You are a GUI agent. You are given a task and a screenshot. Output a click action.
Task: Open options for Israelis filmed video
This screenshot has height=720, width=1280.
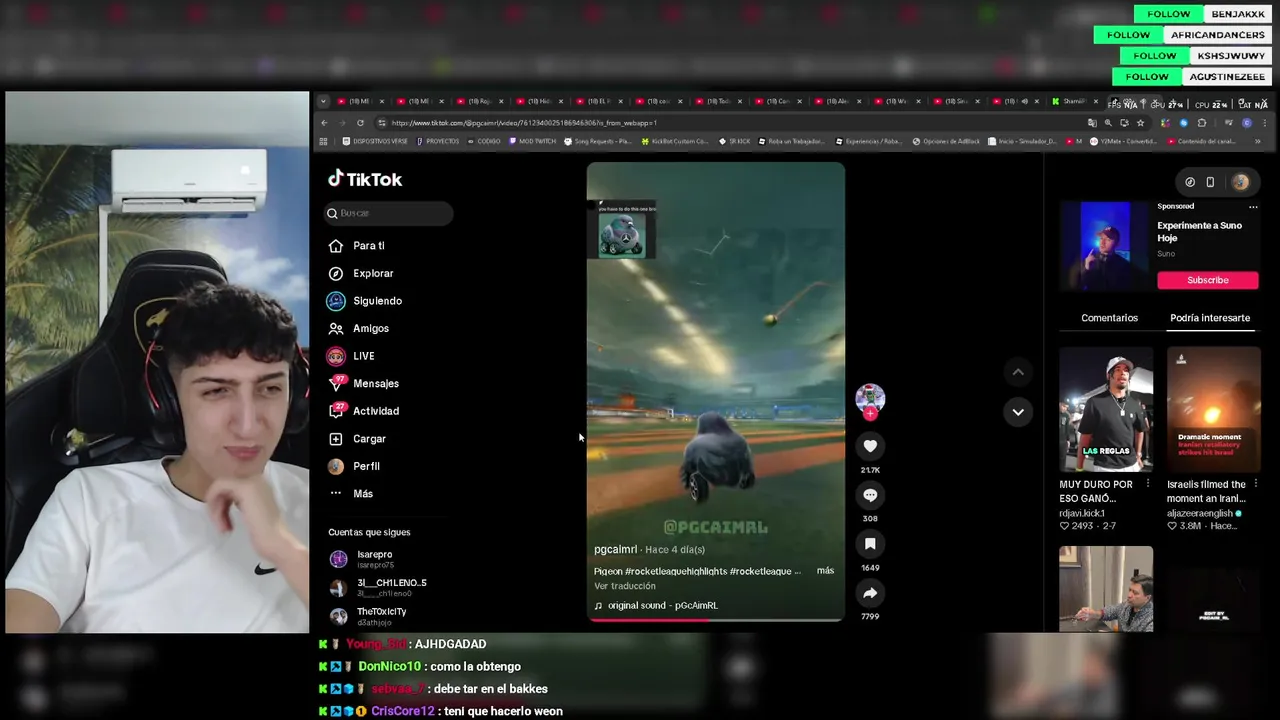pyautogui.click(x=1256, y=484)
